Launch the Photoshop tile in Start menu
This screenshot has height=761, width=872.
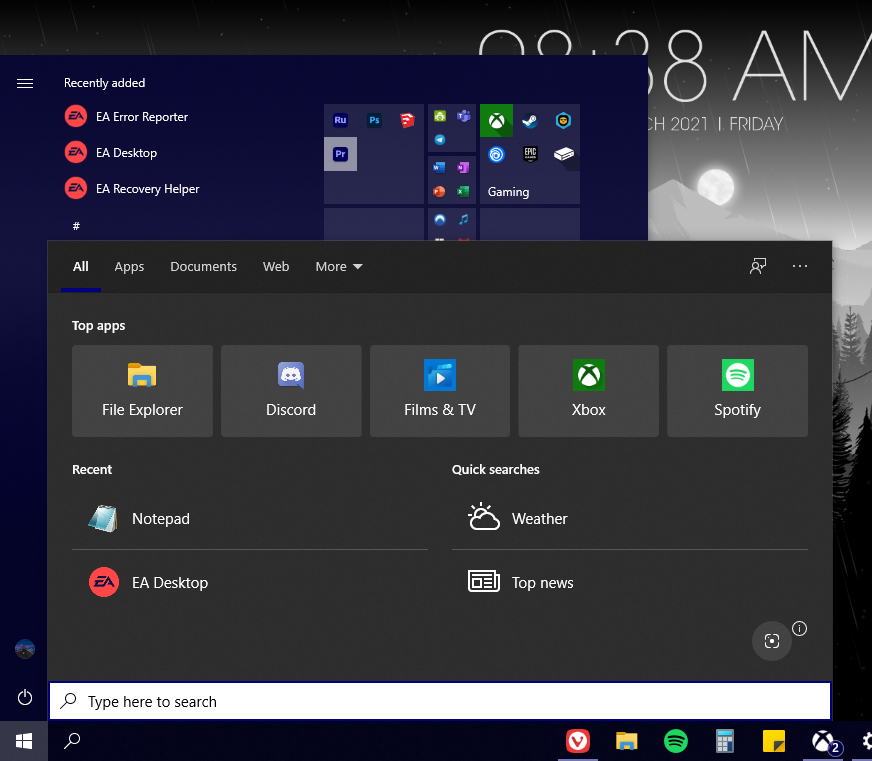click(374, 120)
